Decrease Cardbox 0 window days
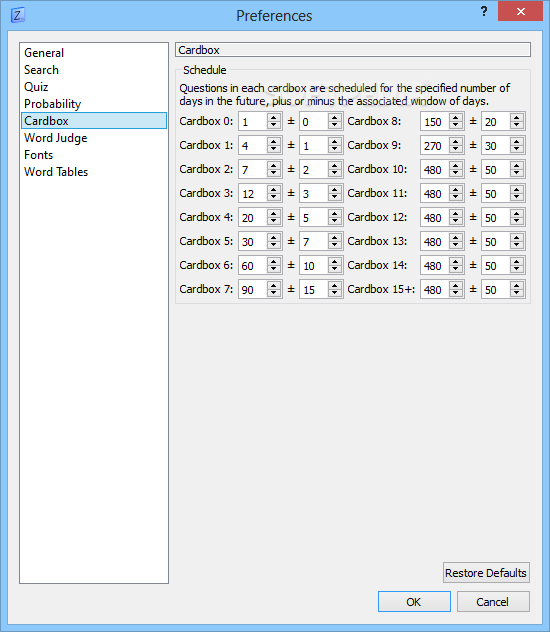The image size is (550, 632). (335, 125)
